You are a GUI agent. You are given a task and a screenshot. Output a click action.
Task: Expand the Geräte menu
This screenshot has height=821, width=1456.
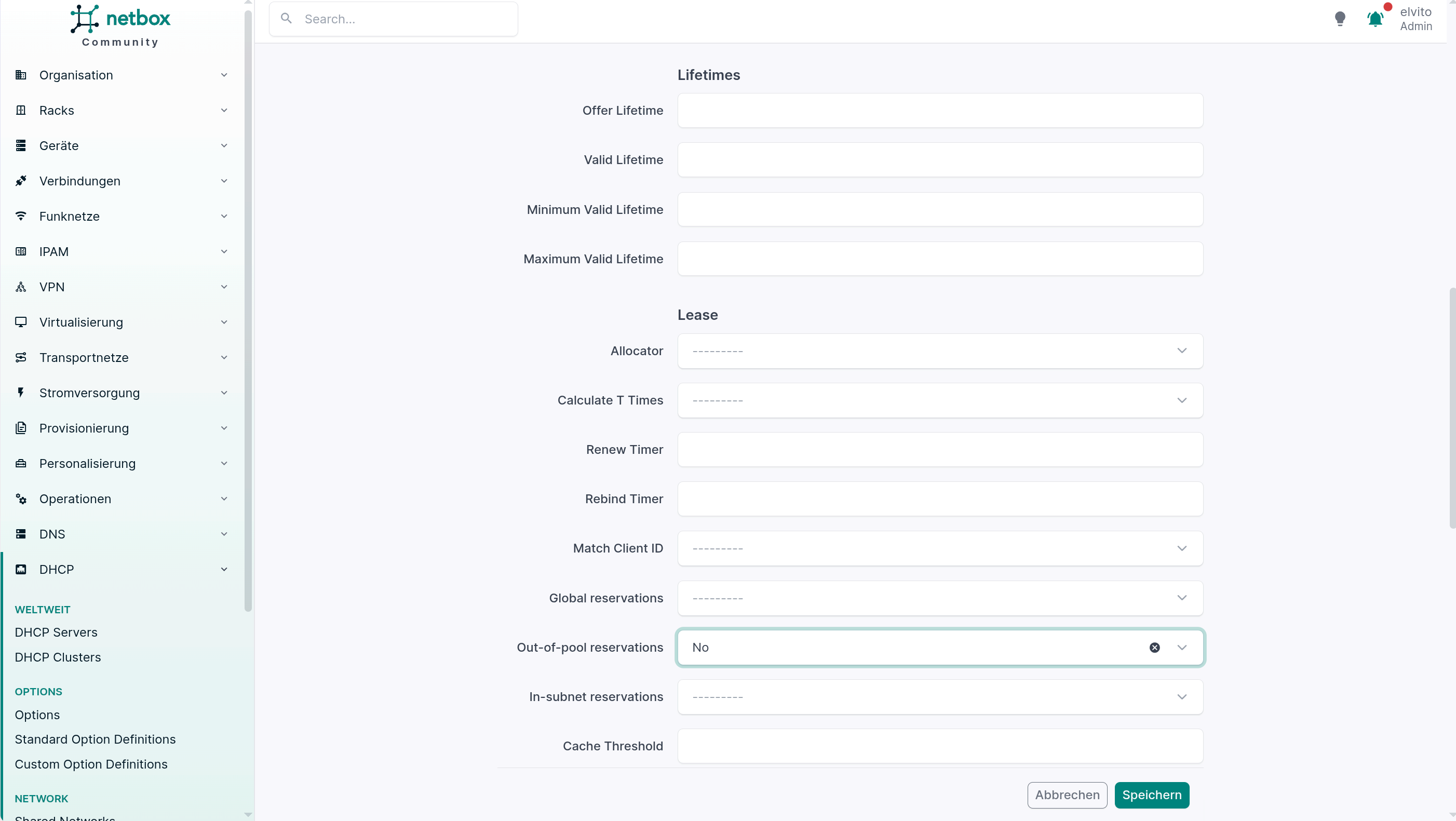tap(122, 146)
